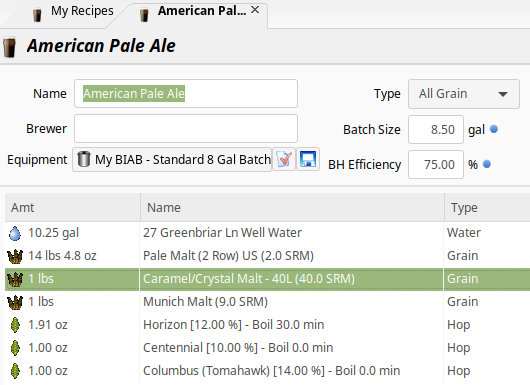The height and width of the screenshot is (385, 530).
Task: Click the 1.91 oz amount cell
Action: (x=48, y=325)
